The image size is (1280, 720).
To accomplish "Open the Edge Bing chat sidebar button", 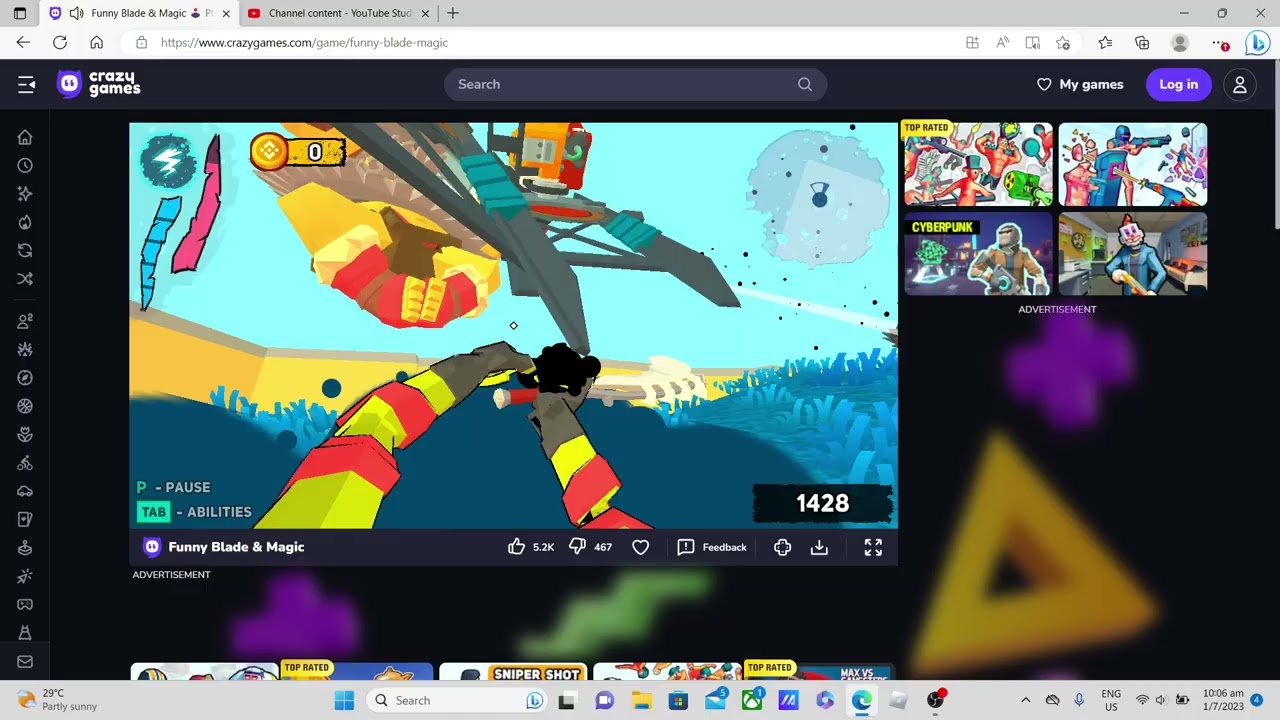I will 1258,43.
